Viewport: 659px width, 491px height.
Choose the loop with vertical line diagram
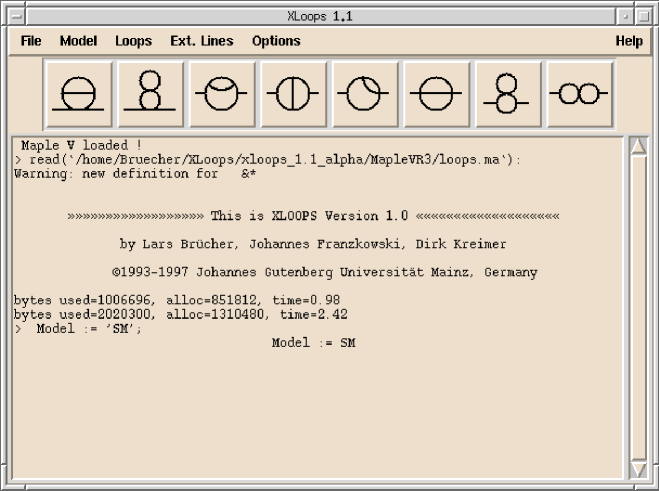(293, 94)
